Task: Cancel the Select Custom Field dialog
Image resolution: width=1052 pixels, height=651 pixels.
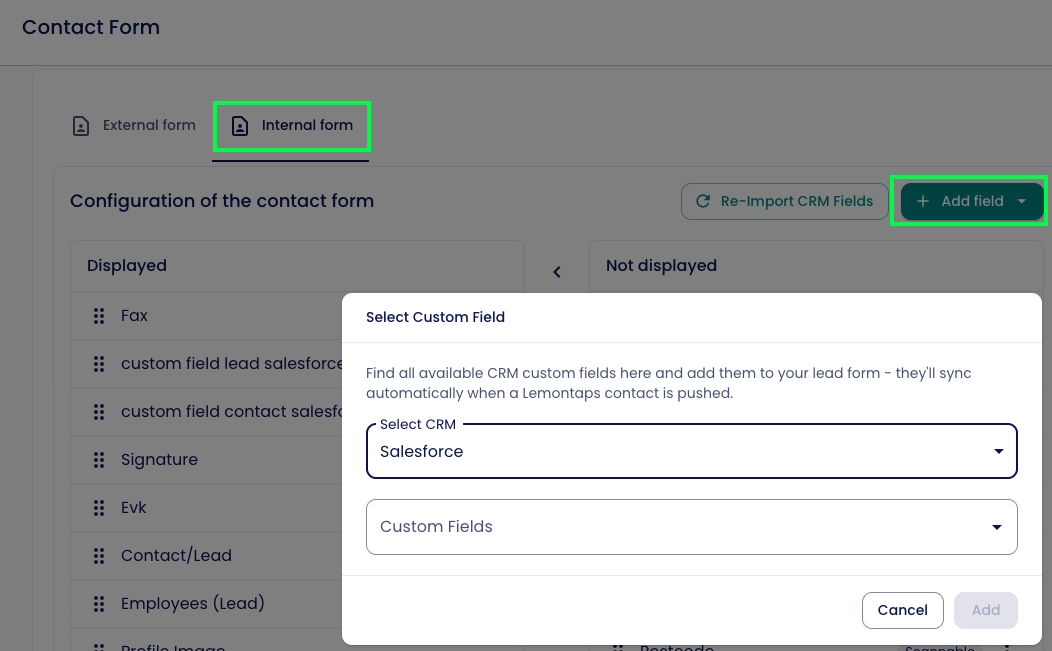Action: click(x=902, y=610)
